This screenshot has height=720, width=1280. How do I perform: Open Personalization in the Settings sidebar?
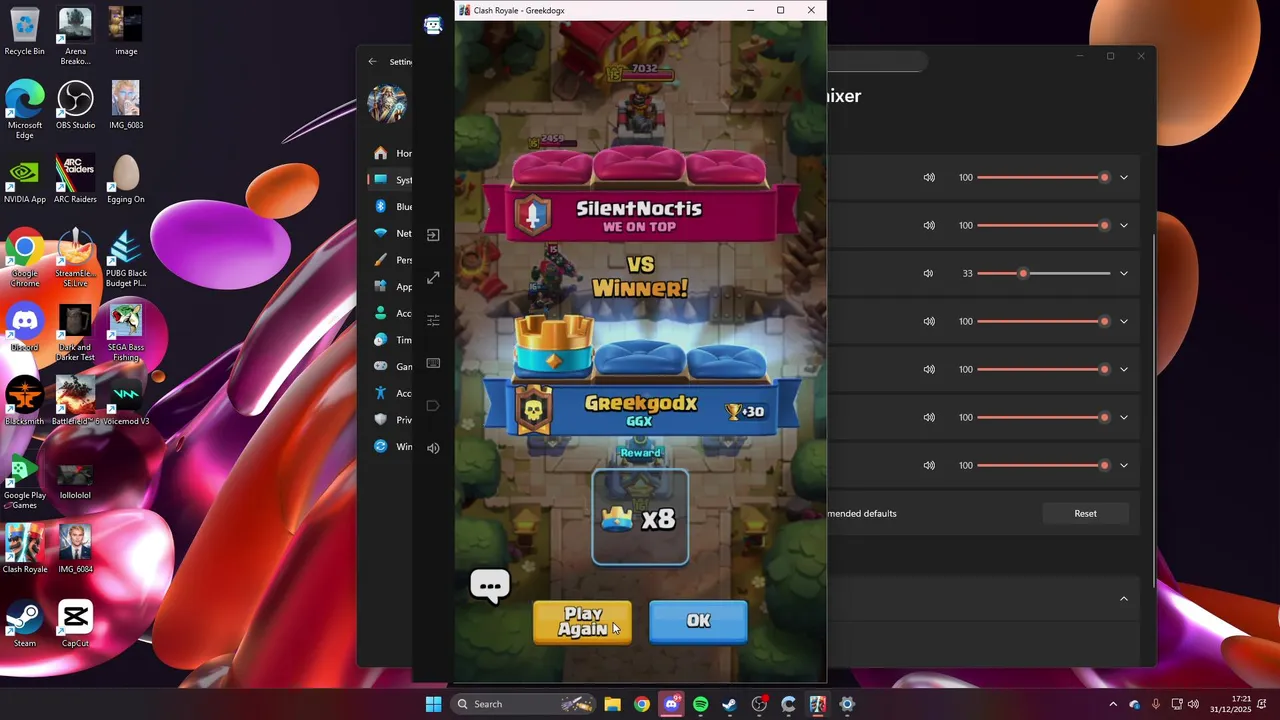pos(391,260)
